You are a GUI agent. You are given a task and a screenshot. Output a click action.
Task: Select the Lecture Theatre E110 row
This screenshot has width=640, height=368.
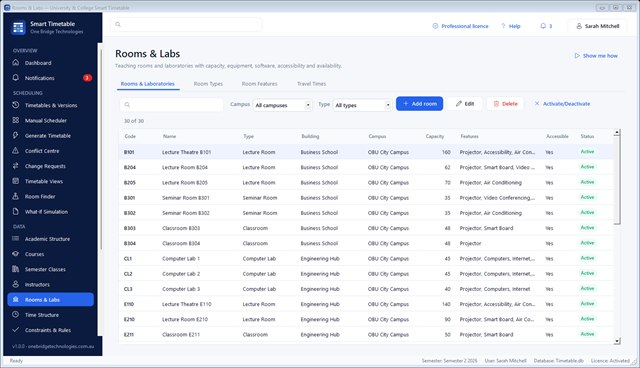coord(366,304)
